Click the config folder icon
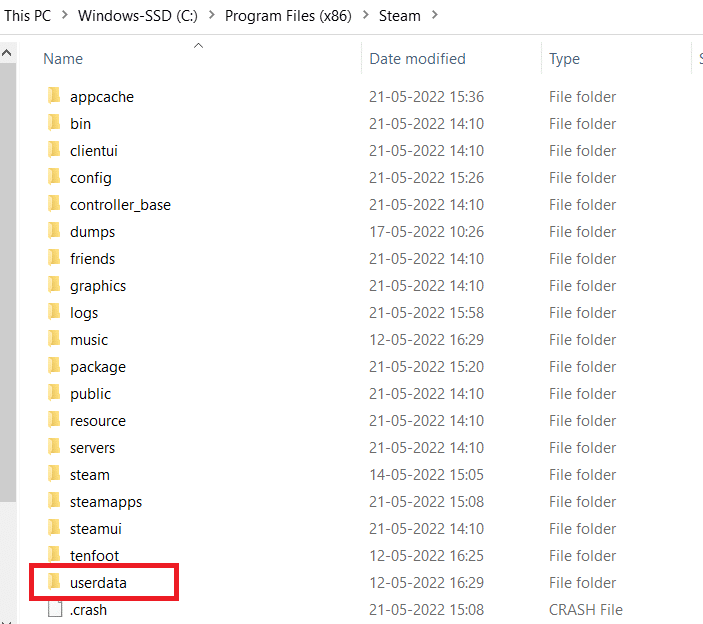The width and height of the screenshot is (703, 624). click(54, 177)
